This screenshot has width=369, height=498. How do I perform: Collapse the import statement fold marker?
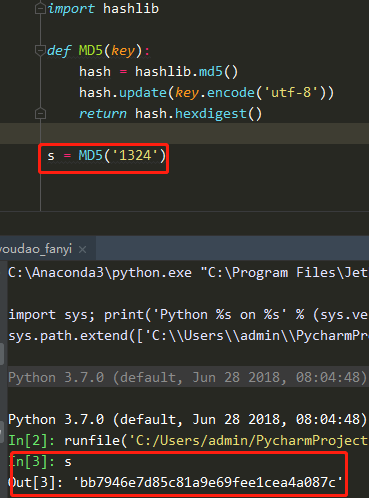[40, 9]
